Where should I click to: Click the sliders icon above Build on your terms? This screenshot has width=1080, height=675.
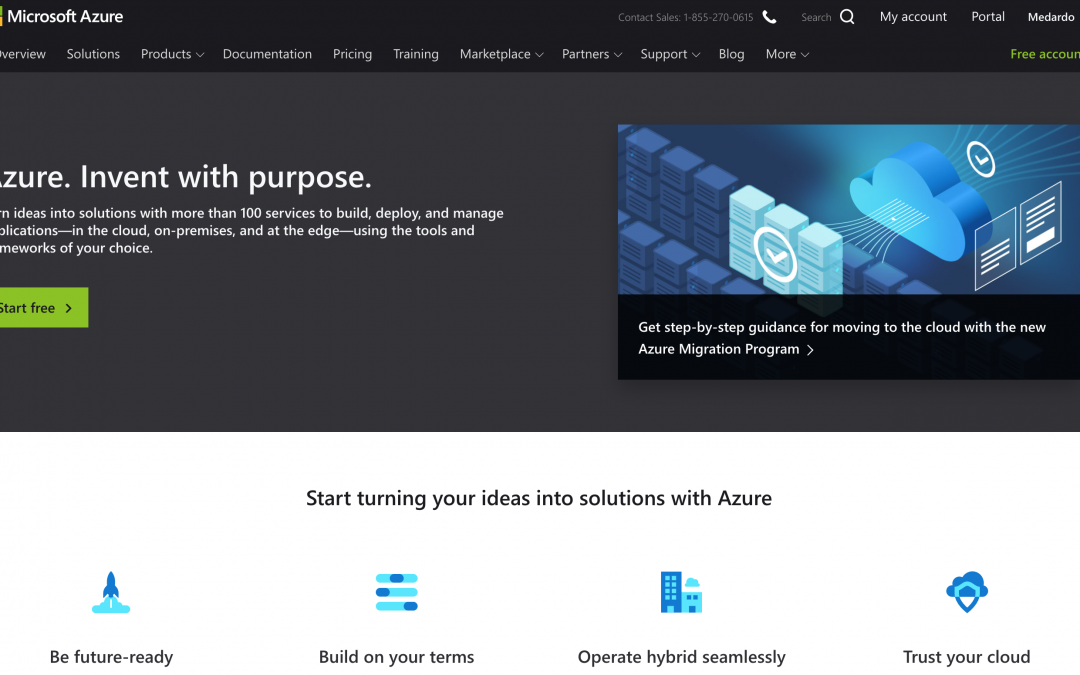(397, 592)
